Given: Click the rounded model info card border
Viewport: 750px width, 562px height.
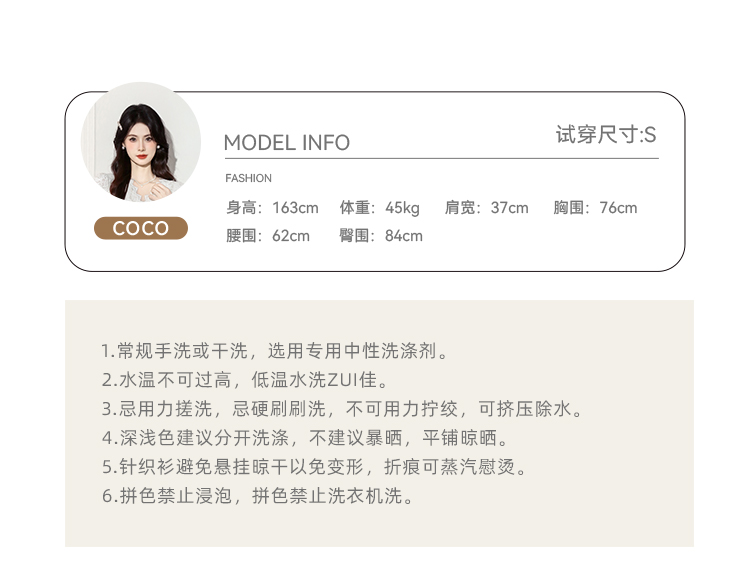Looking at the screenshot, I should (375, 271).
